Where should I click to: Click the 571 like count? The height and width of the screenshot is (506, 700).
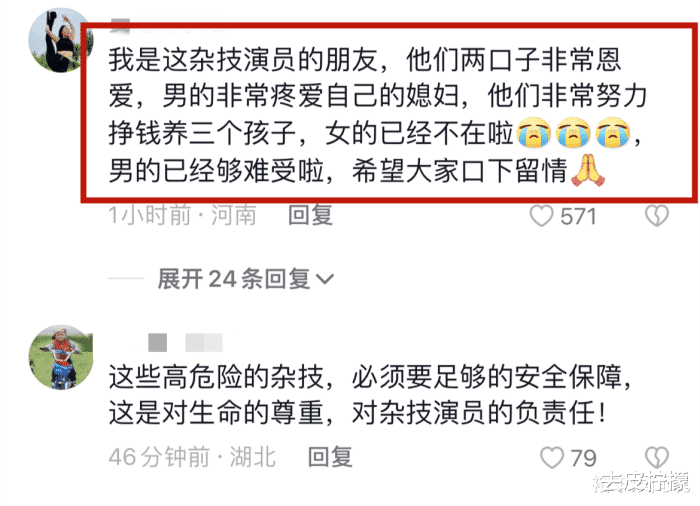point(579,217)
